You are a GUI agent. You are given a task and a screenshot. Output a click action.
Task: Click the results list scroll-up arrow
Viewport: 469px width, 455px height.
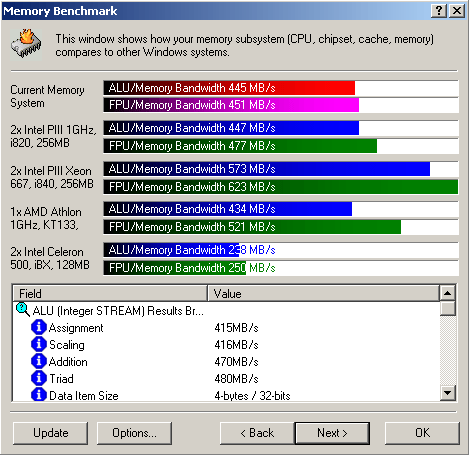point(447,293)
